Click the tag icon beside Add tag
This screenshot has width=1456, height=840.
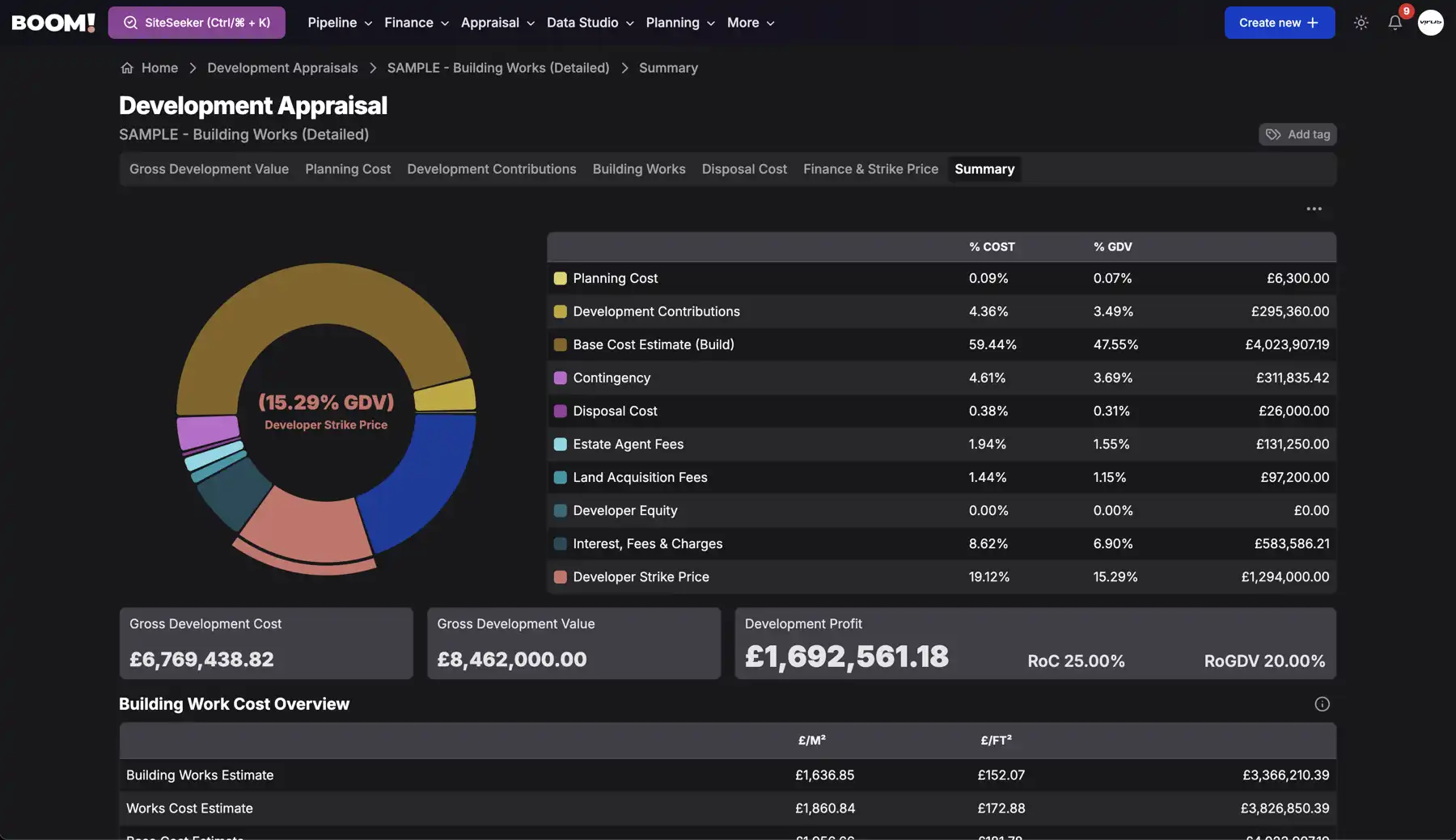(x=1273, y=134)
